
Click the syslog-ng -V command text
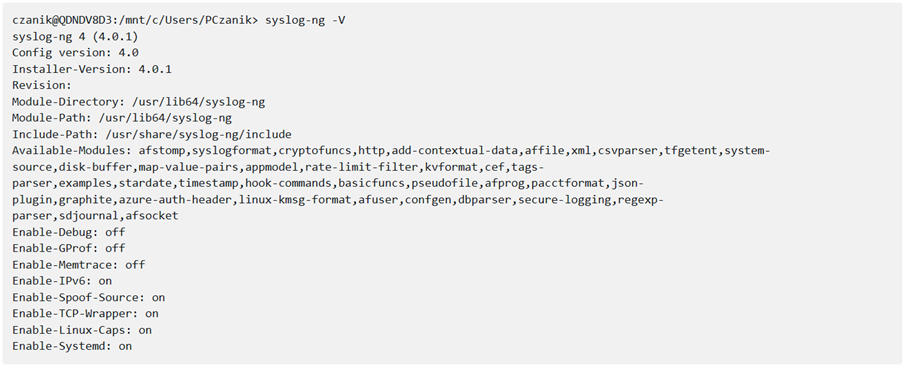(305, 21)
